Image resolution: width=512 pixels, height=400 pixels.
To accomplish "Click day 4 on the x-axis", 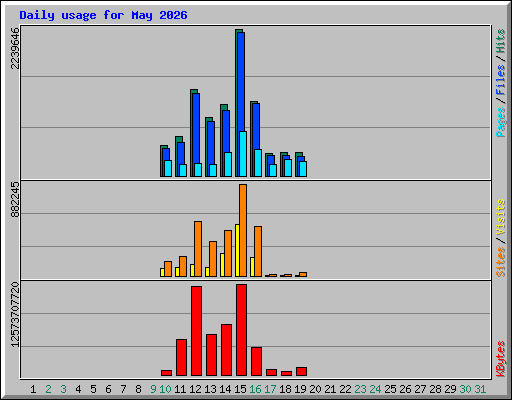I will click(x=78, y=389).
